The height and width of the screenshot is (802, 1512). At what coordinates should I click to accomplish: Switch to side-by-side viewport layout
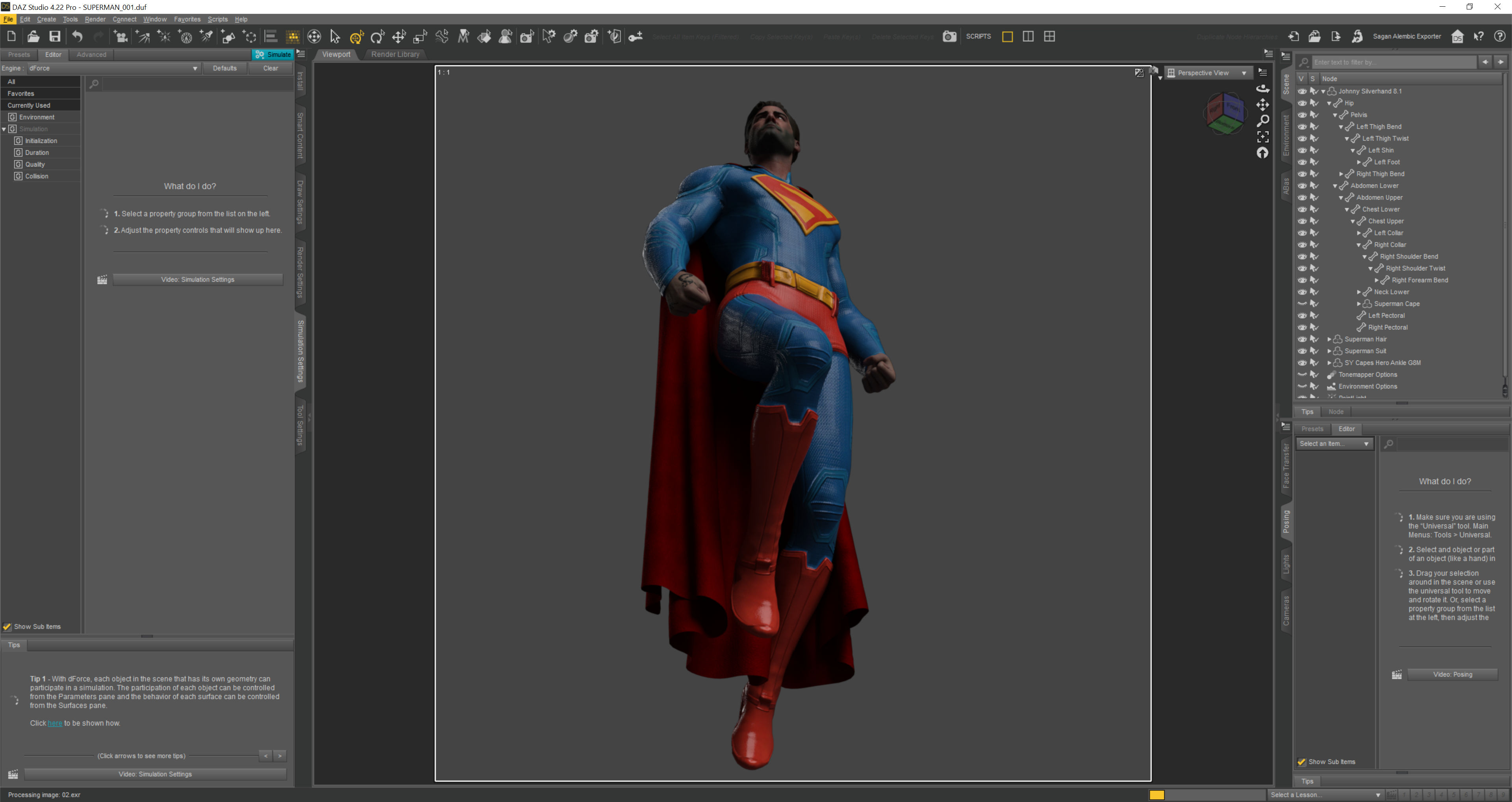(1028, 36)
